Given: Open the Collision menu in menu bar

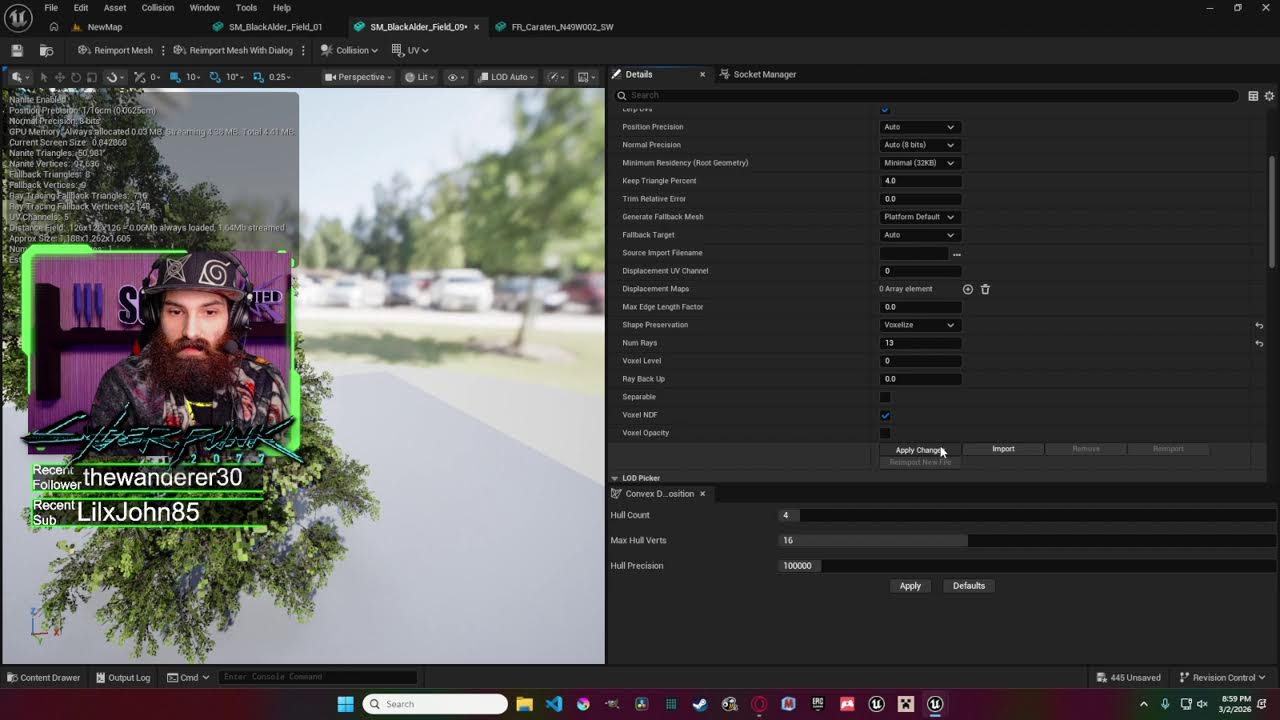Looking at the screenshot, I should tap(157, 8).
